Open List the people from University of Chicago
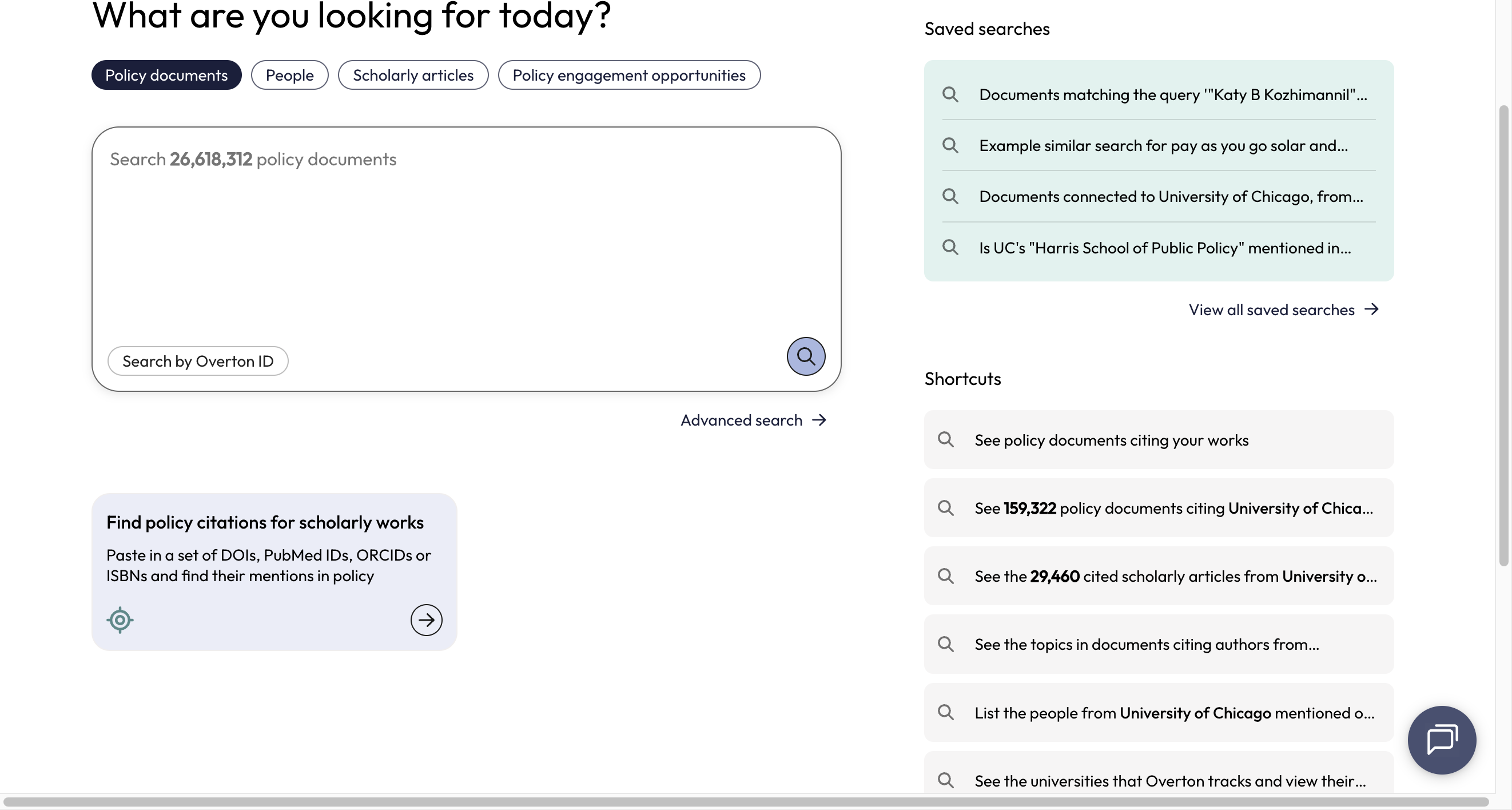1512x810 pixels. 1159,712
